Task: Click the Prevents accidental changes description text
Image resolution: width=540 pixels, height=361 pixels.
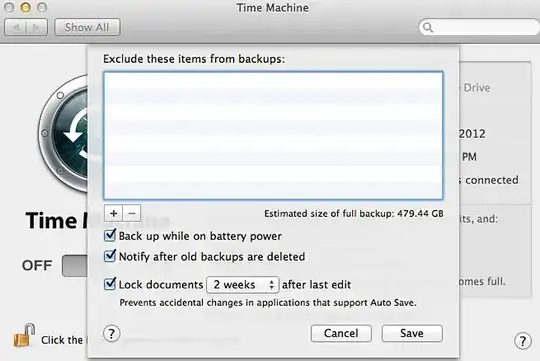Action: tap(268, 303)
